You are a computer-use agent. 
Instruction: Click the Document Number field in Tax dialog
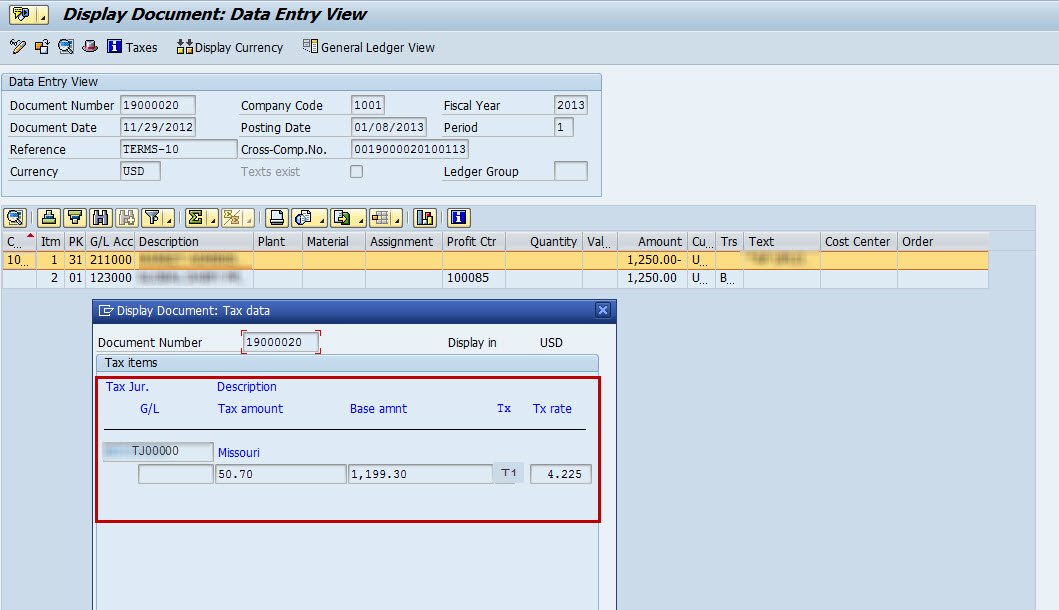pyautogui.click(x=281, y=343)
